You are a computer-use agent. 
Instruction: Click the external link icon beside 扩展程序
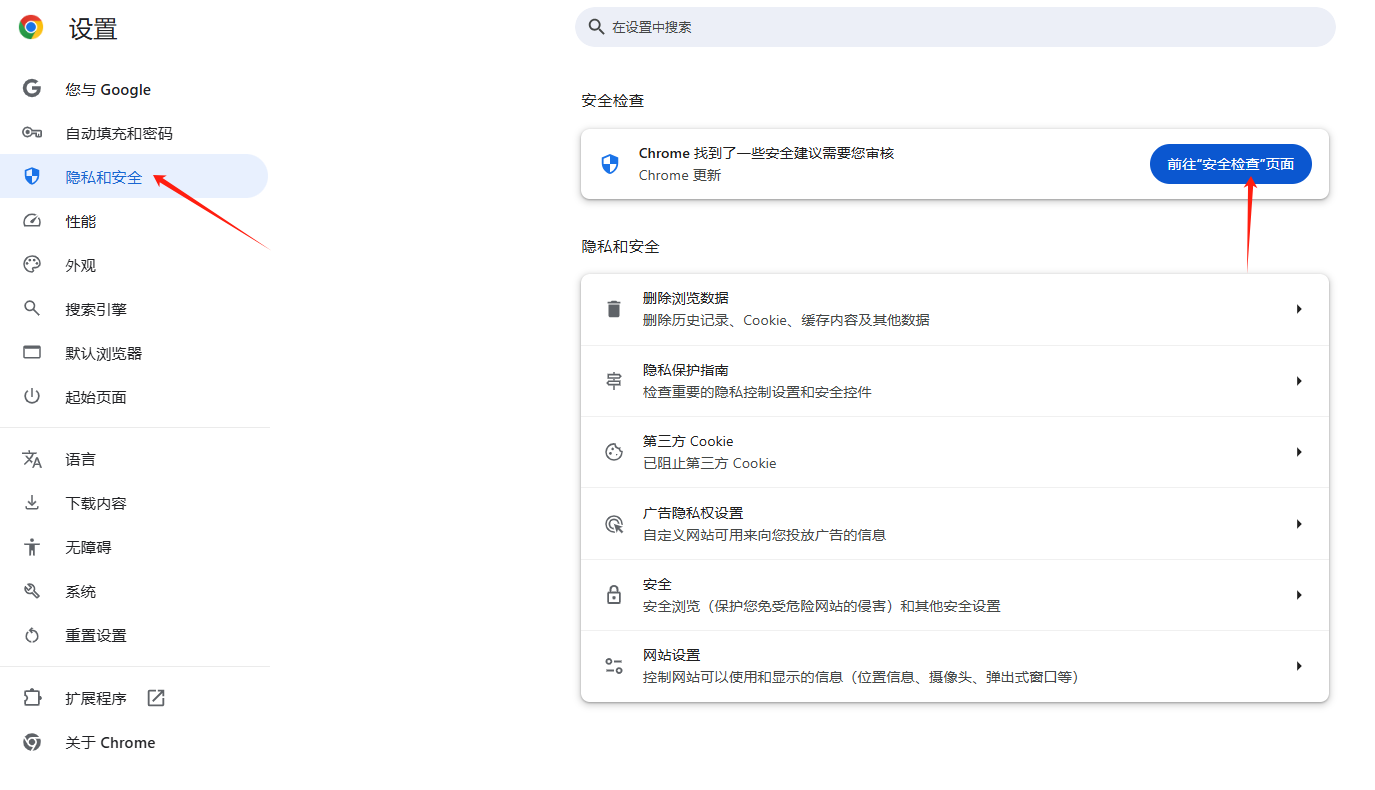[x=156, y=698]
